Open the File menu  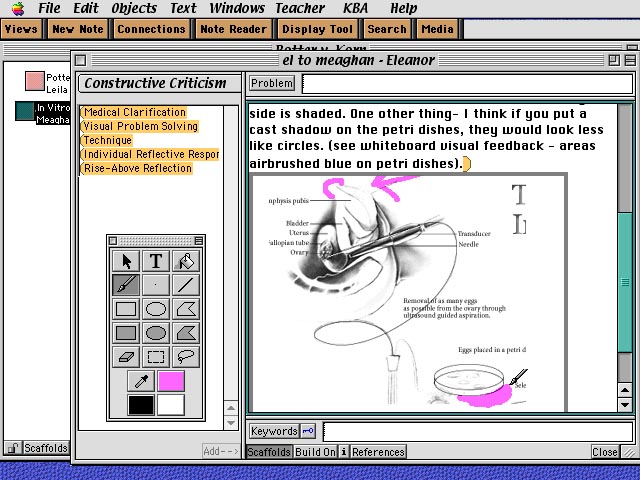49,8
